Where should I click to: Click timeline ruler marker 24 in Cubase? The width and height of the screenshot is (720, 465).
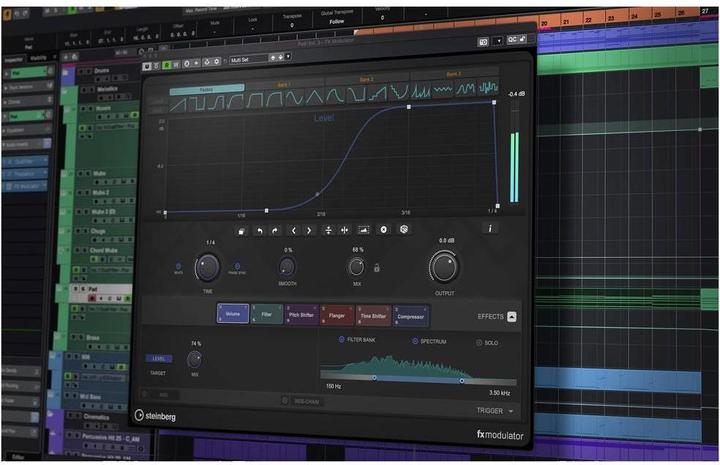pos(634,16)
